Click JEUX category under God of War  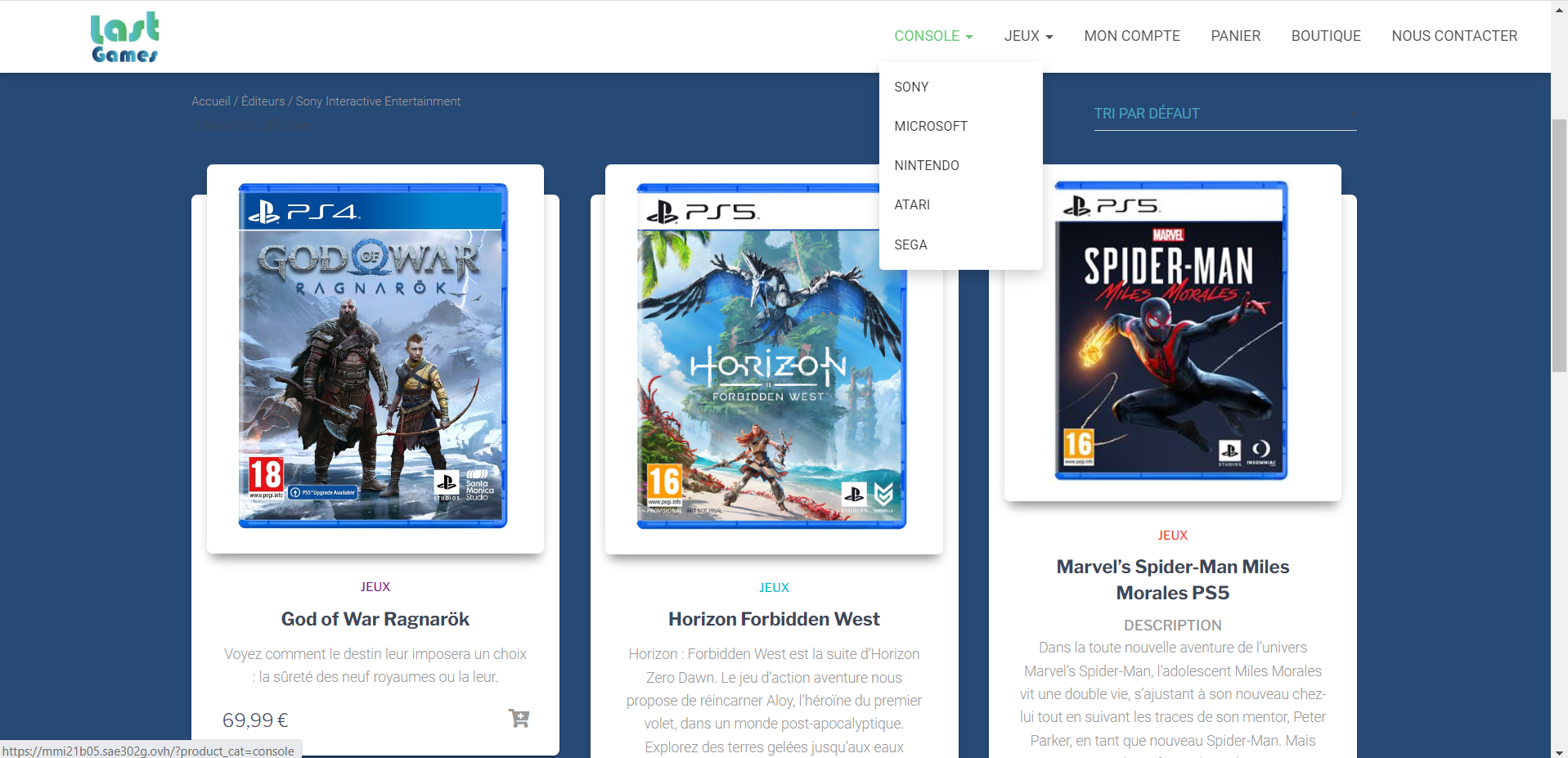click(x=375, y=587)
